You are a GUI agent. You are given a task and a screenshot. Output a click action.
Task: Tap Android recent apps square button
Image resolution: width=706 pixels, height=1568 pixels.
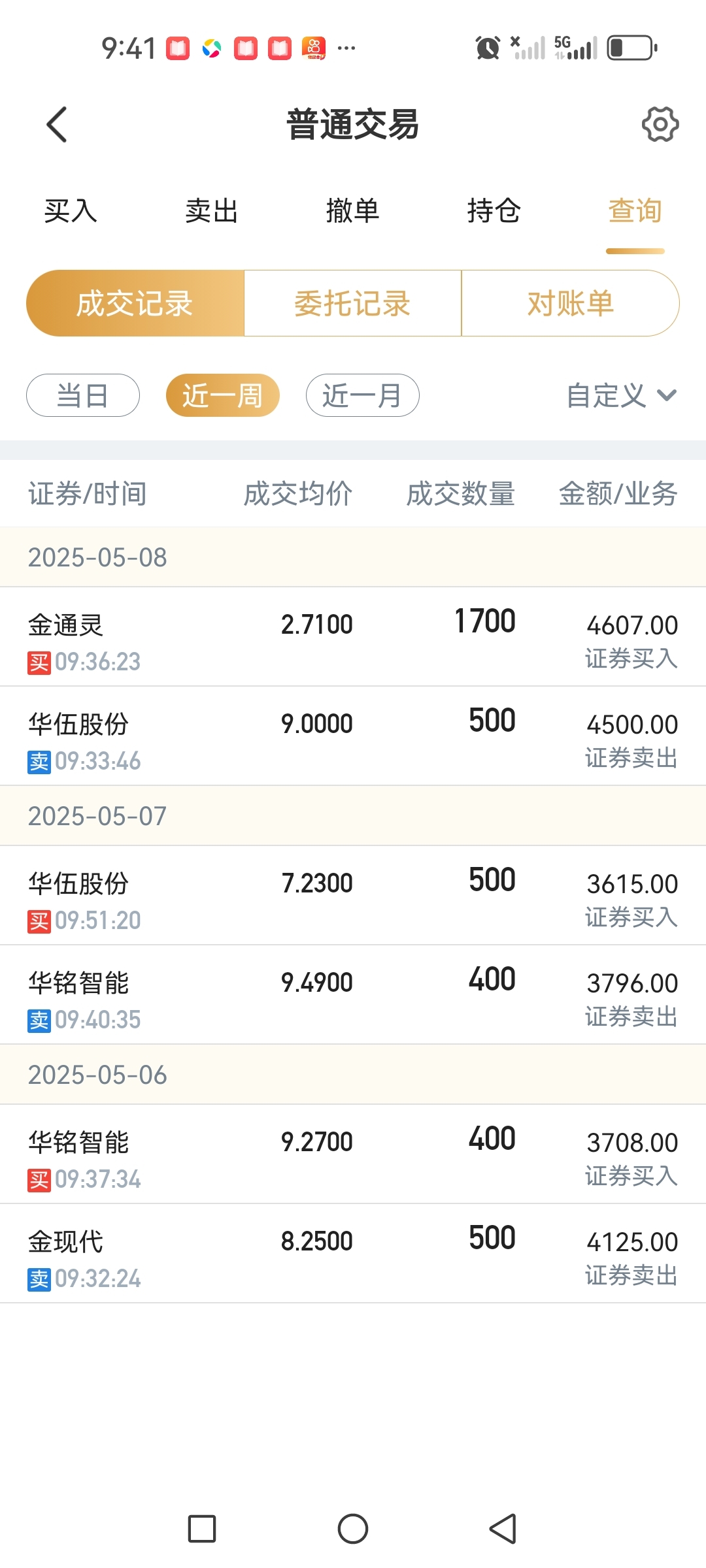(202, 1529)
